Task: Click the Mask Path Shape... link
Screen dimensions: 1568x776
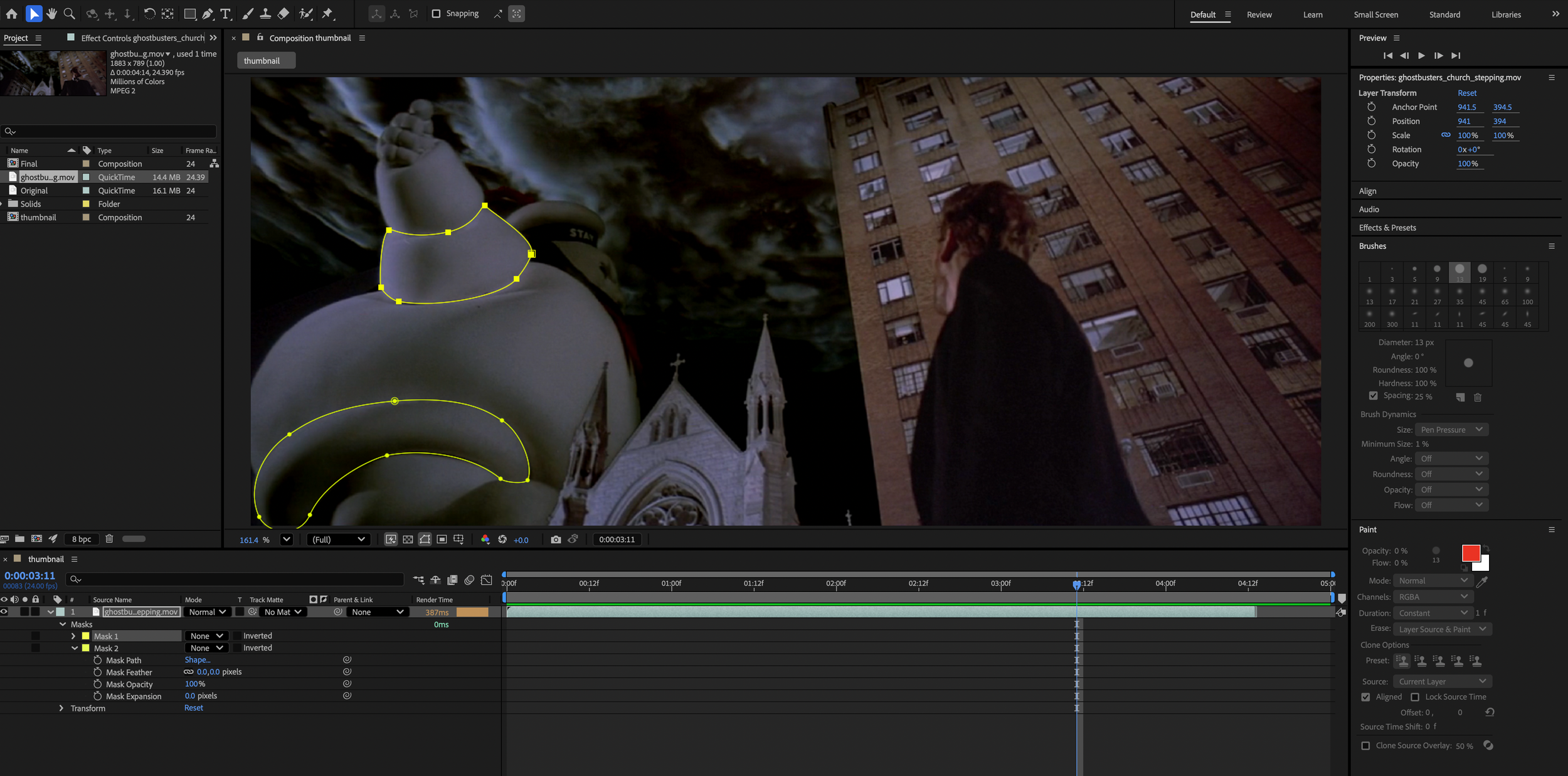Action: 198,660
